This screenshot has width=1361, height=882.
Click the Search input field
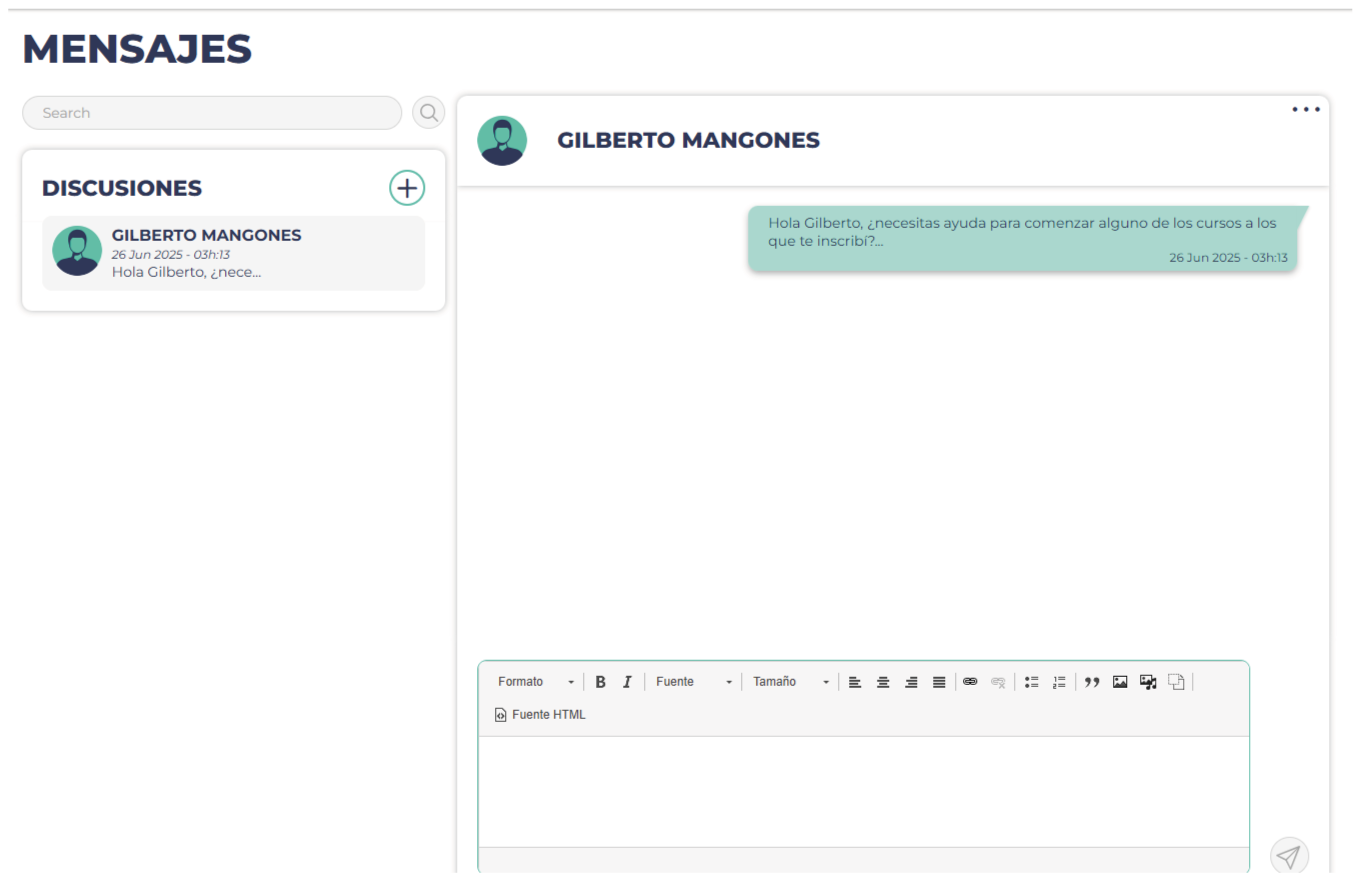[x=212, y=113]
